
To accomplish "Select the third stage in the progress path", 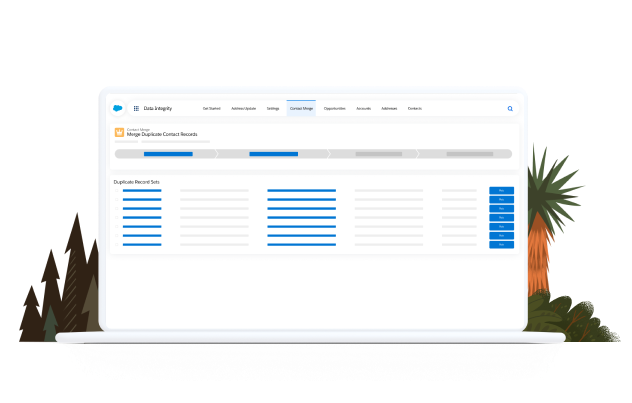I will (x=374, y=154).
